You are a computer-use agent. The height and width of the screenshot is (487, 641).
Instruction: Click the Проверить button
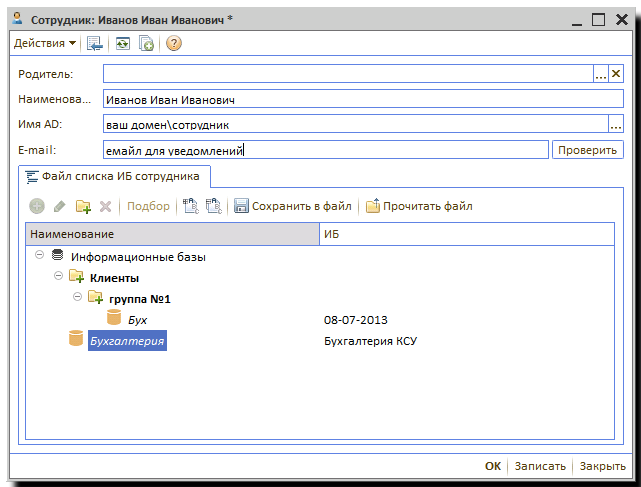tap(588, 150)
